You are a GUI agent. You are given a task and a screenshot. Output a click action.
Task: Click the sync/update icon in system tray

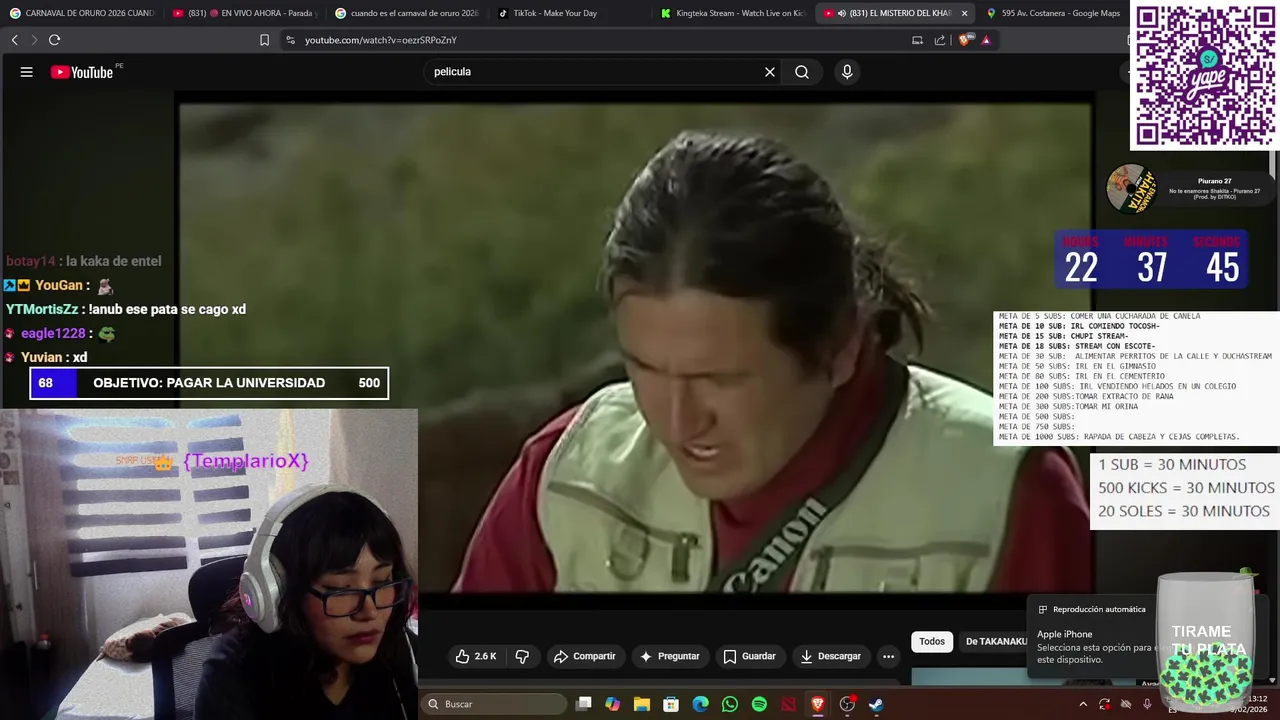click(x=1104, y=704)
